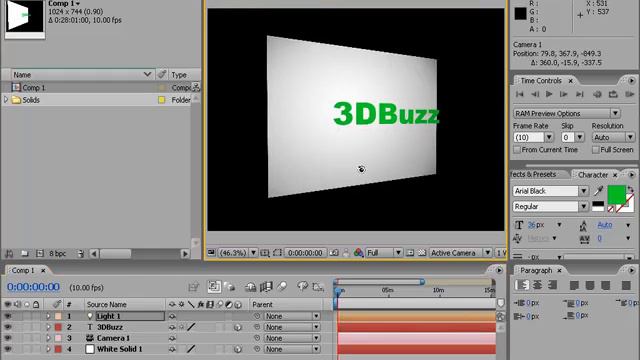Open Comp Mini-Flowchart timeline icon

193,287
